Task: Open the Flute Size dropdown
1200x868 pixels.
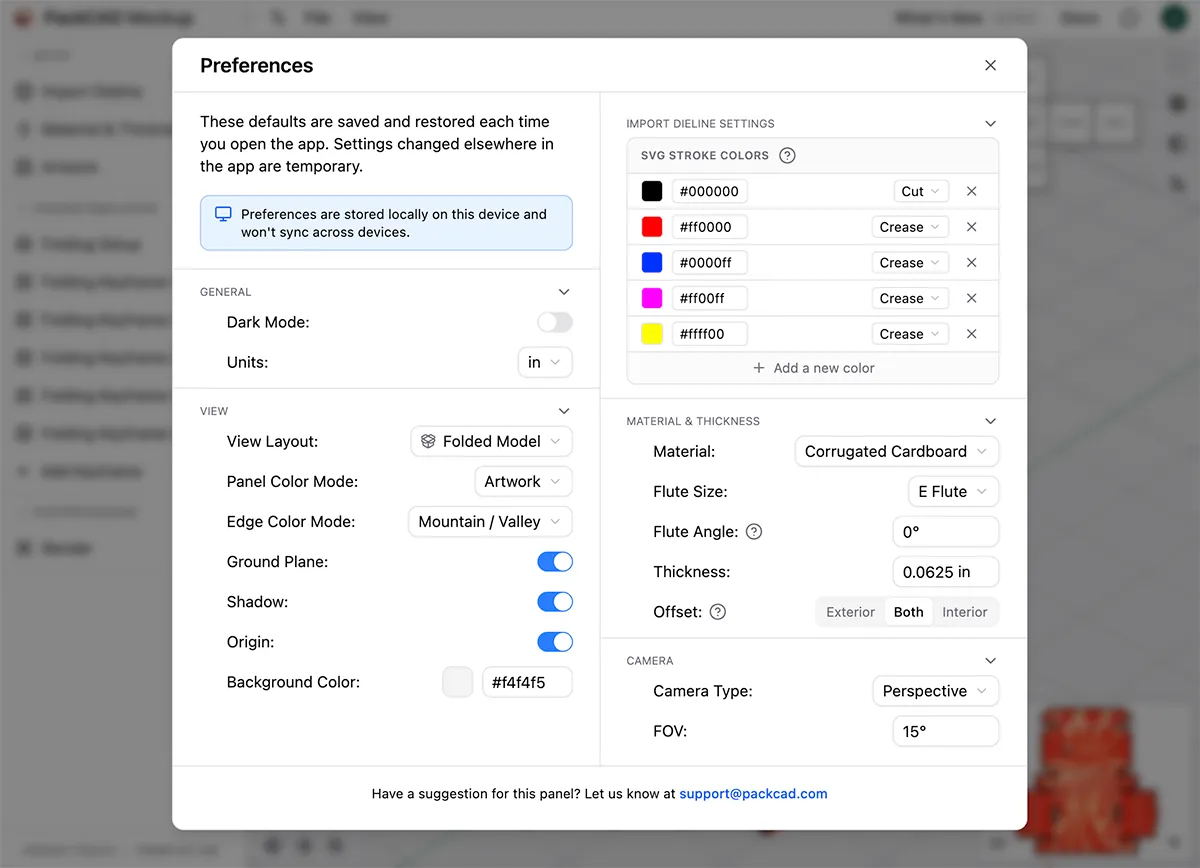Action: [x=954, y=491]
